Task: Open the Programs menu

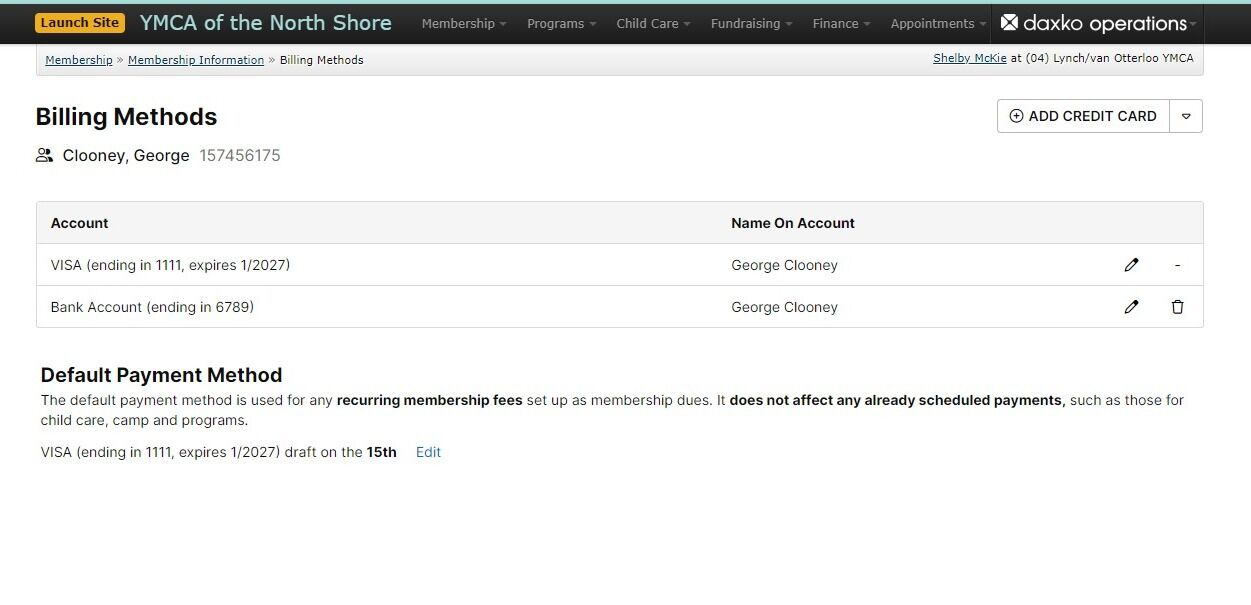Action: pos(561,23)
